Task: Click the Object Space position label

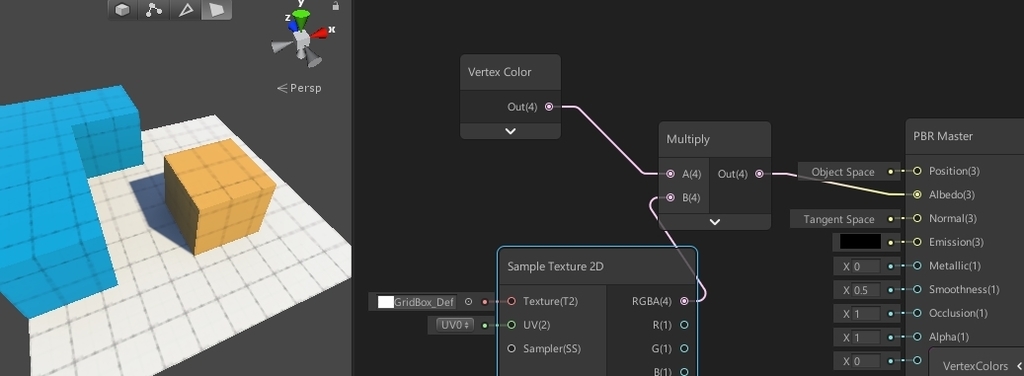Action: [x=842, y=172]
